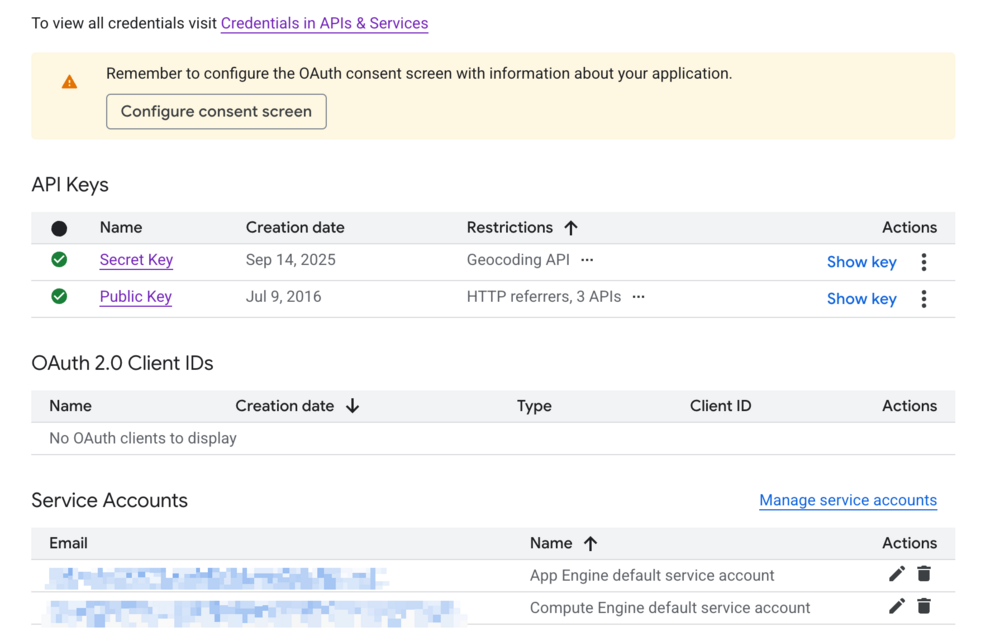Click the Restrictions column header
The height and width of the screenshot is (637, 1000).
click(x=510, y=228)
